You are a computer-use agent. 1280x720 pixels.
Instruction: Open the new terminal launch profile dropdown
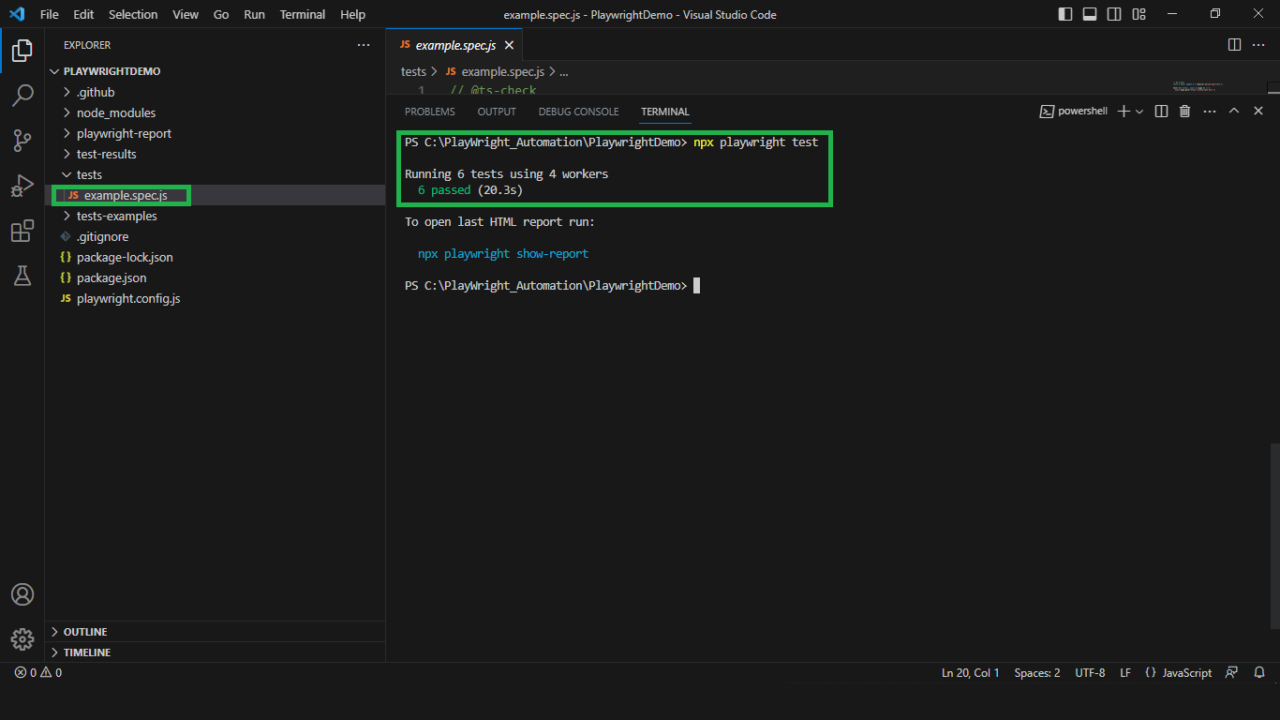pyautogui.click(x=1140, y=112)
